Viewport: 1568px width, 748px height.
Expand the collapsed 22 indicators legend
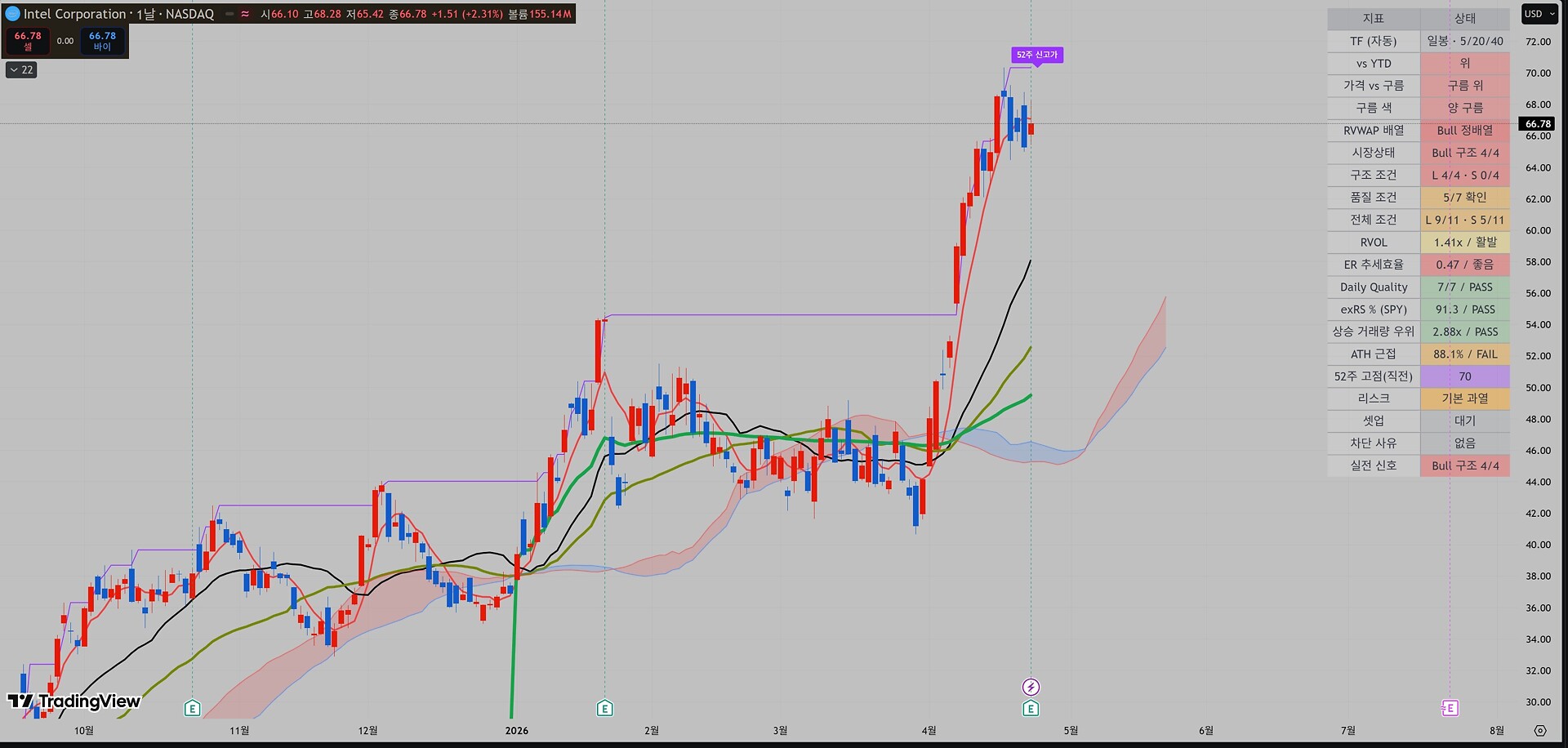point(21,70)
